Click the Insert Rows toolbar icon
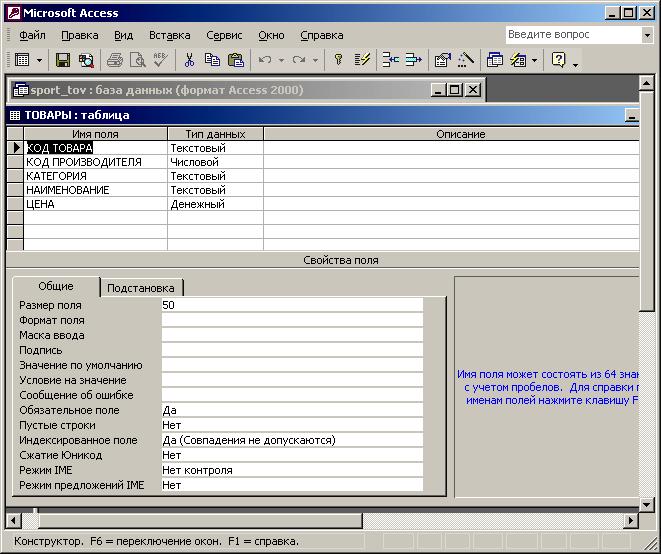661x554 pixels. point(390,60)
